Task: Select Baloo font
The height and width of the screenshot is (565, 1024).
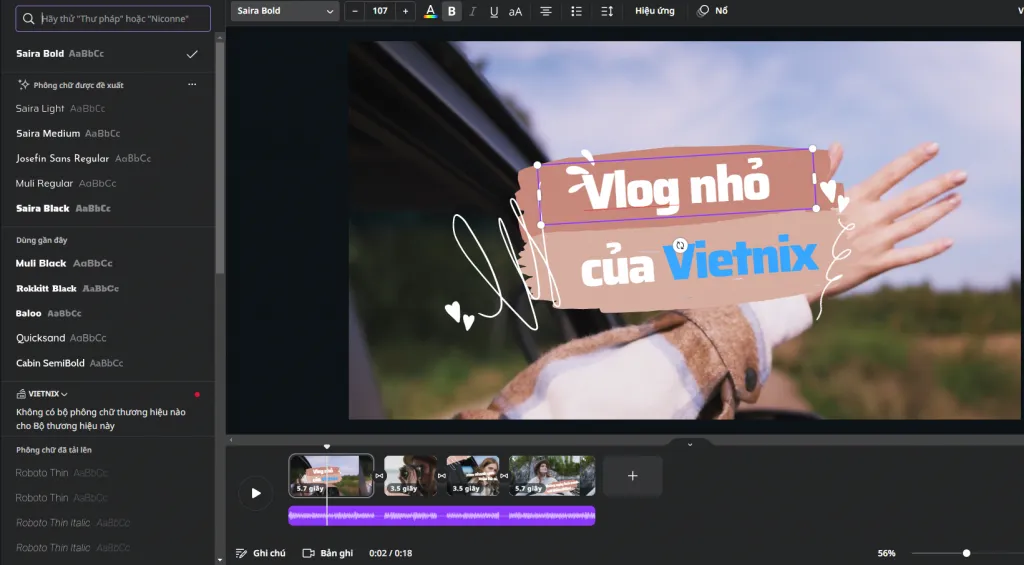Action: point(108,313)
